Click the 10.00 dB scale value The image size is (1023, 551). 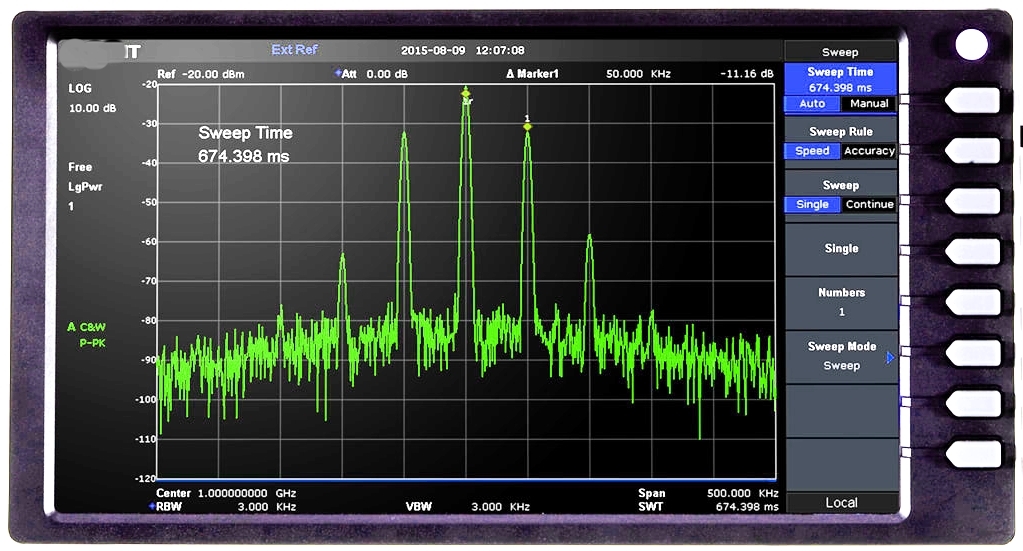[x=93, y=108]
